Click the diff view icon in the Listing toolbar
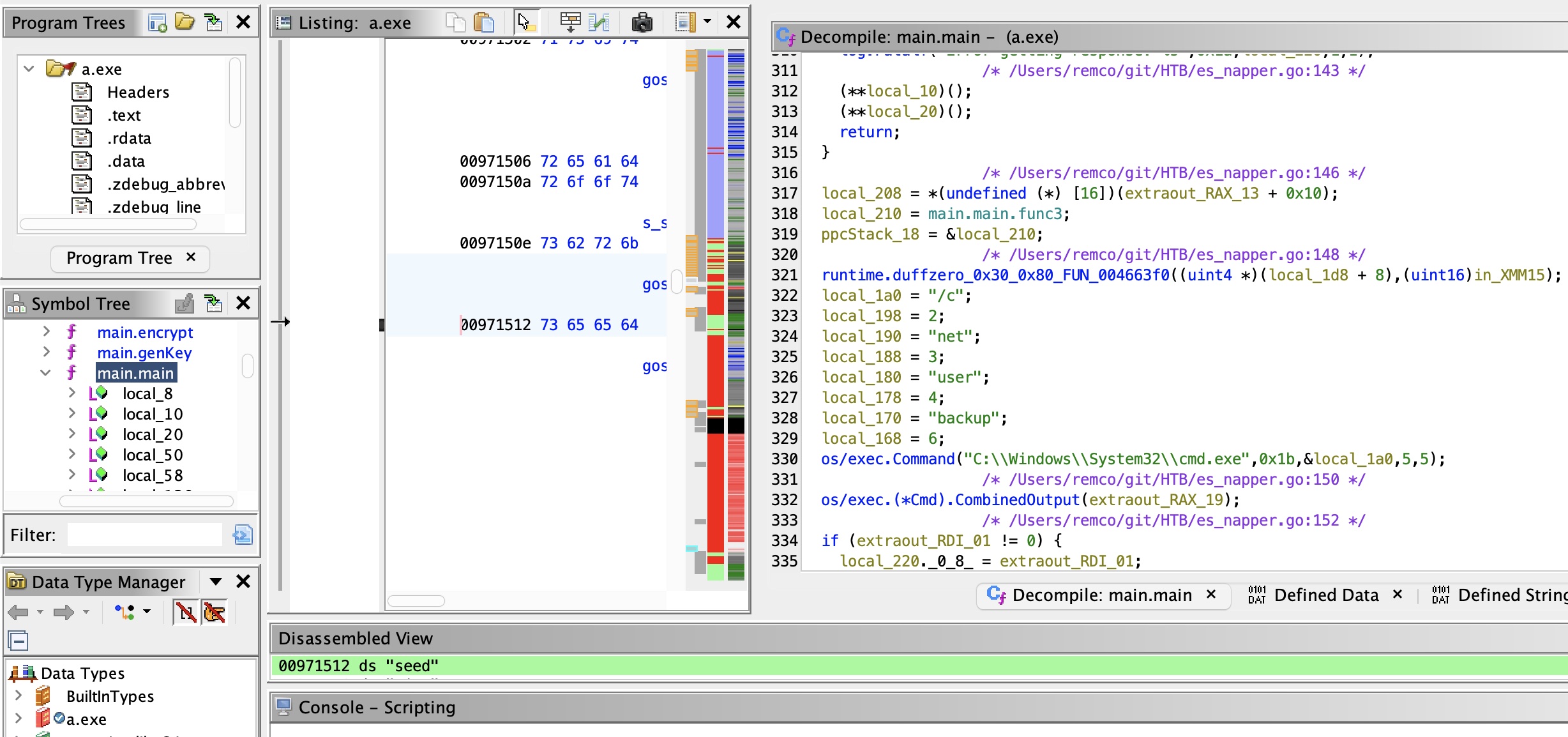Viewport: 1568px width, 737px height. [x=598, y=23]
